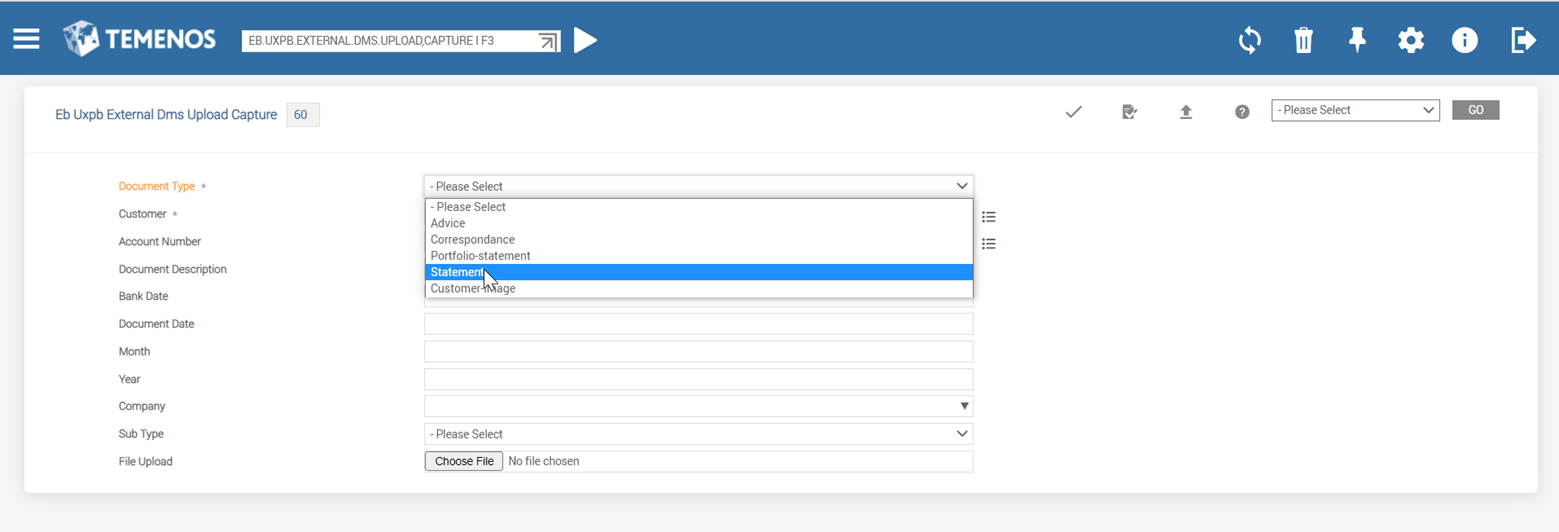Click the help question mark icon
Image resolution: width=1559 pixels, height=532 pixels.
pyautogui.click(x=1242, y=112)
